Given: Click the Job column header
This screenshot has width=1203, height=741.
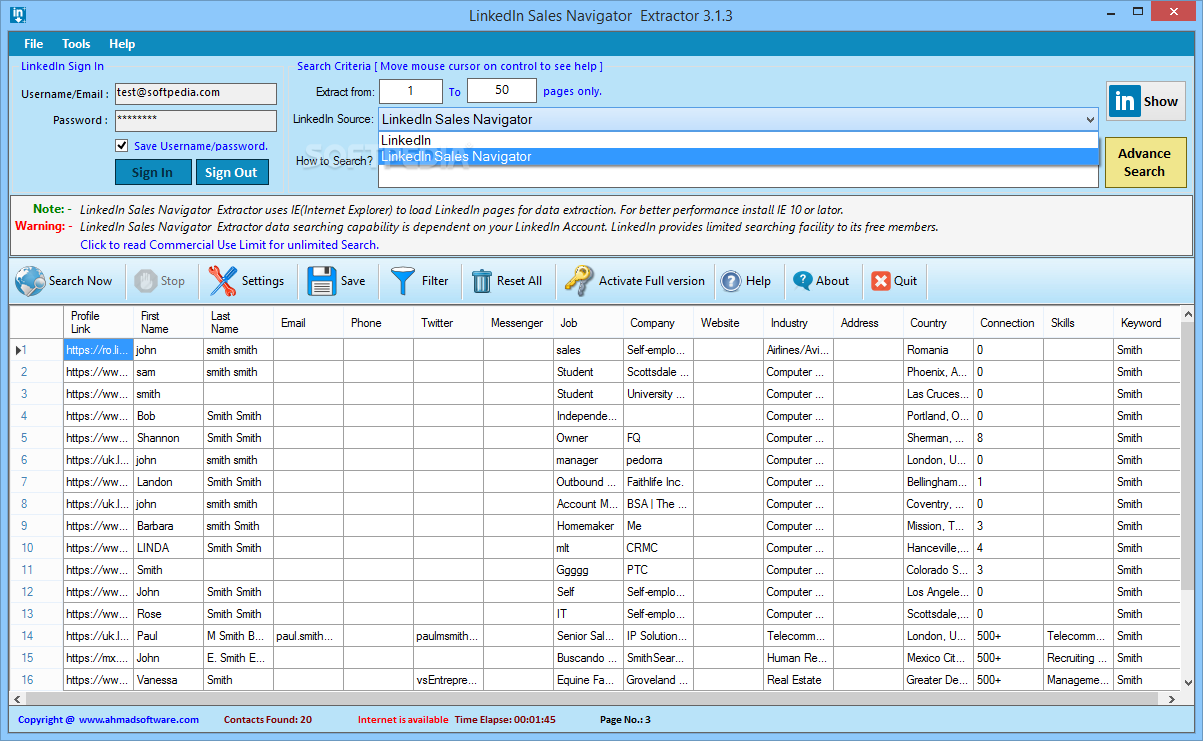Looking at the screenshot, I should tap(588, 322).
